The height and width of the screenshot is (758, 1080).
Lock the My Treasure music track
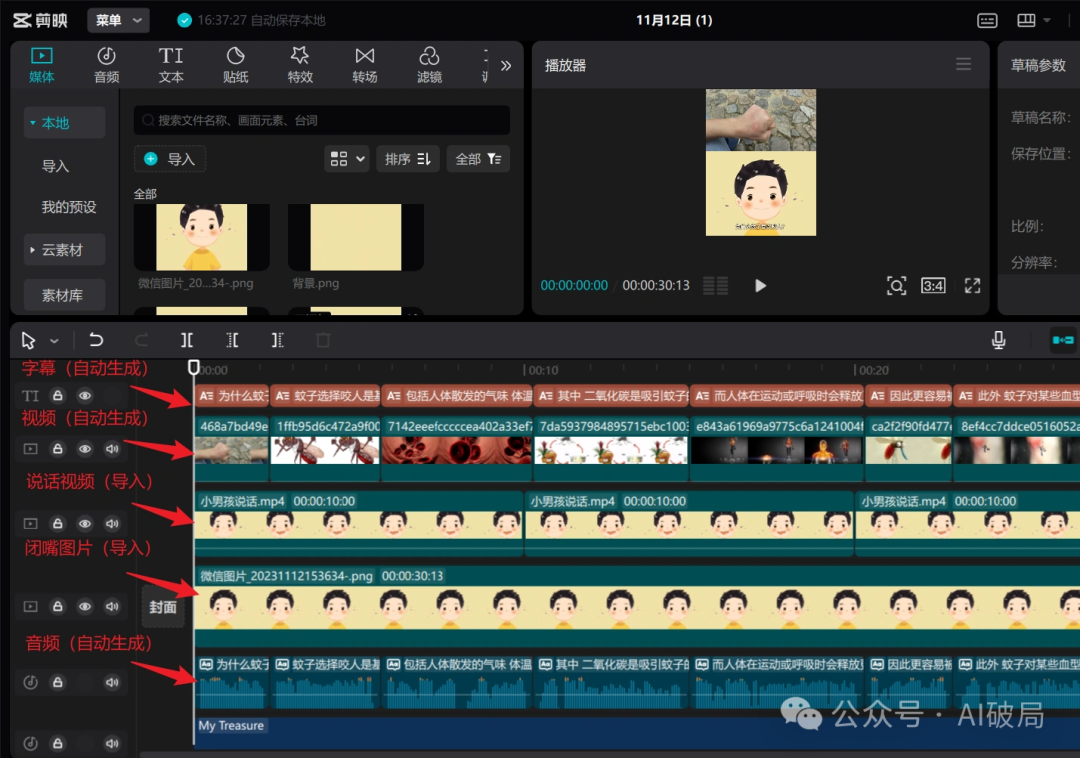click(x=58, y=743)
